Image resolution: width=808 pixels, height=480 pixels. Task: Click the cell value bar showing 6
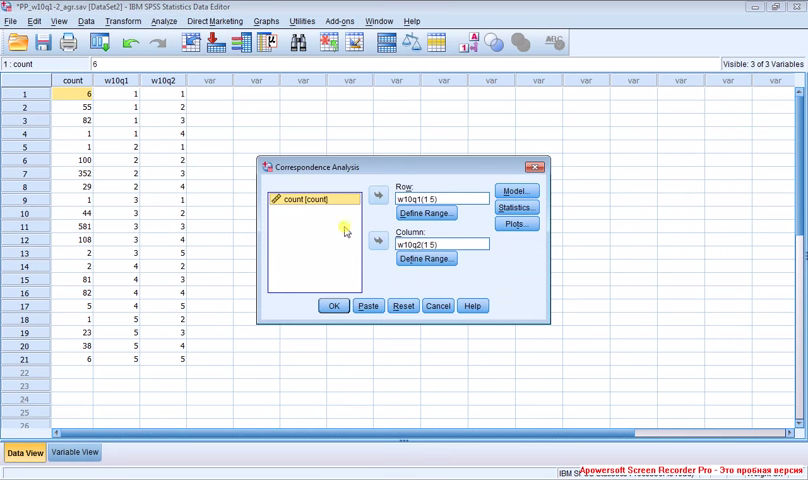tap(405, 64)
